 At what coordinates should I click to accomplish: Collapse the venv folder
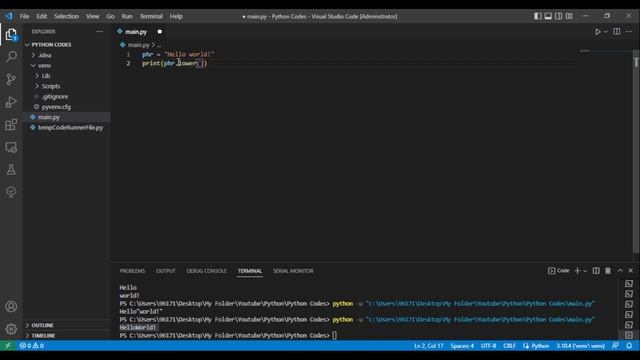[x=44, y=65]
